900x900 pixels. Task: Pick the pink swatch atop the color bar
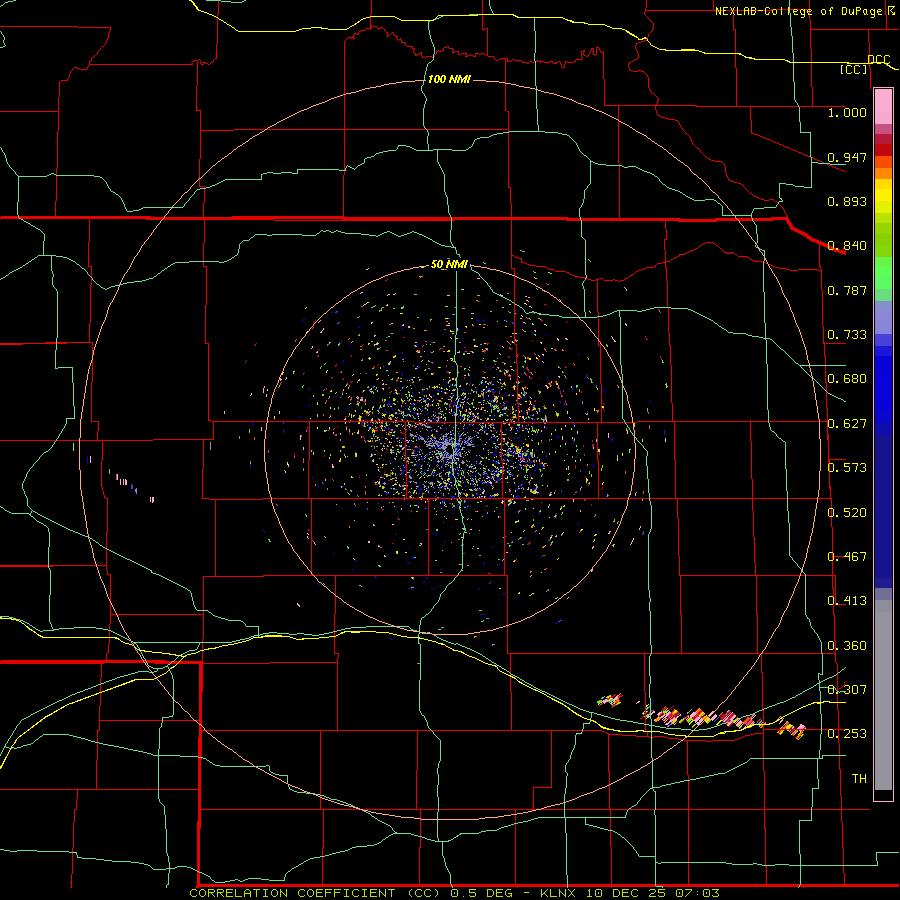coord(883,107)
